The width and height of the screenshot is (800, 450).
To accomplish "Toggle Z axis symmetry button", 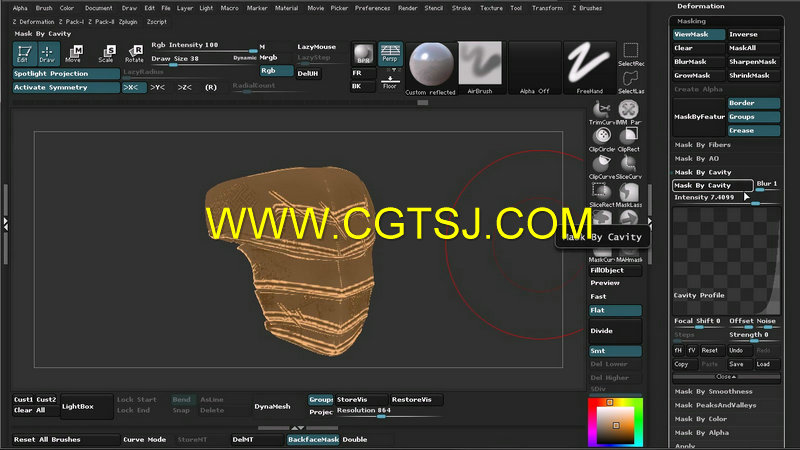I will (184, 87).
